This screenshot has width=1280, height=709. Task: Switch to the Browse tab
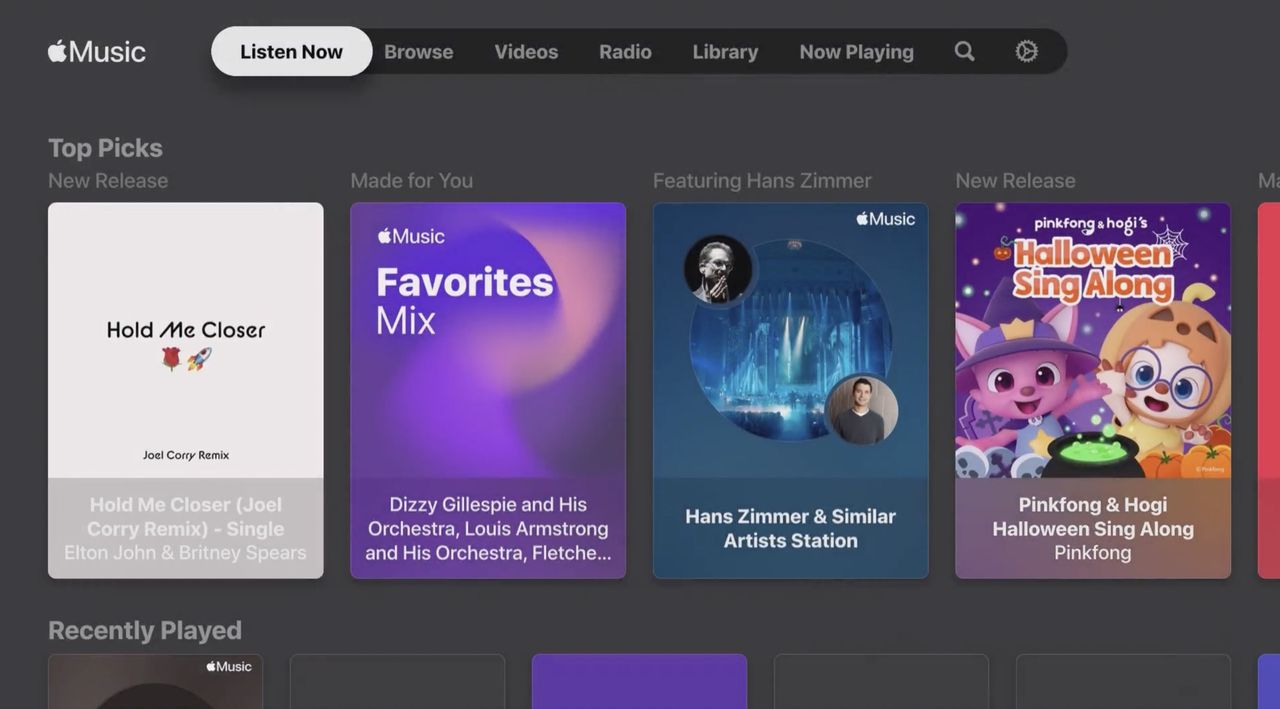click(x=418, y=51)
